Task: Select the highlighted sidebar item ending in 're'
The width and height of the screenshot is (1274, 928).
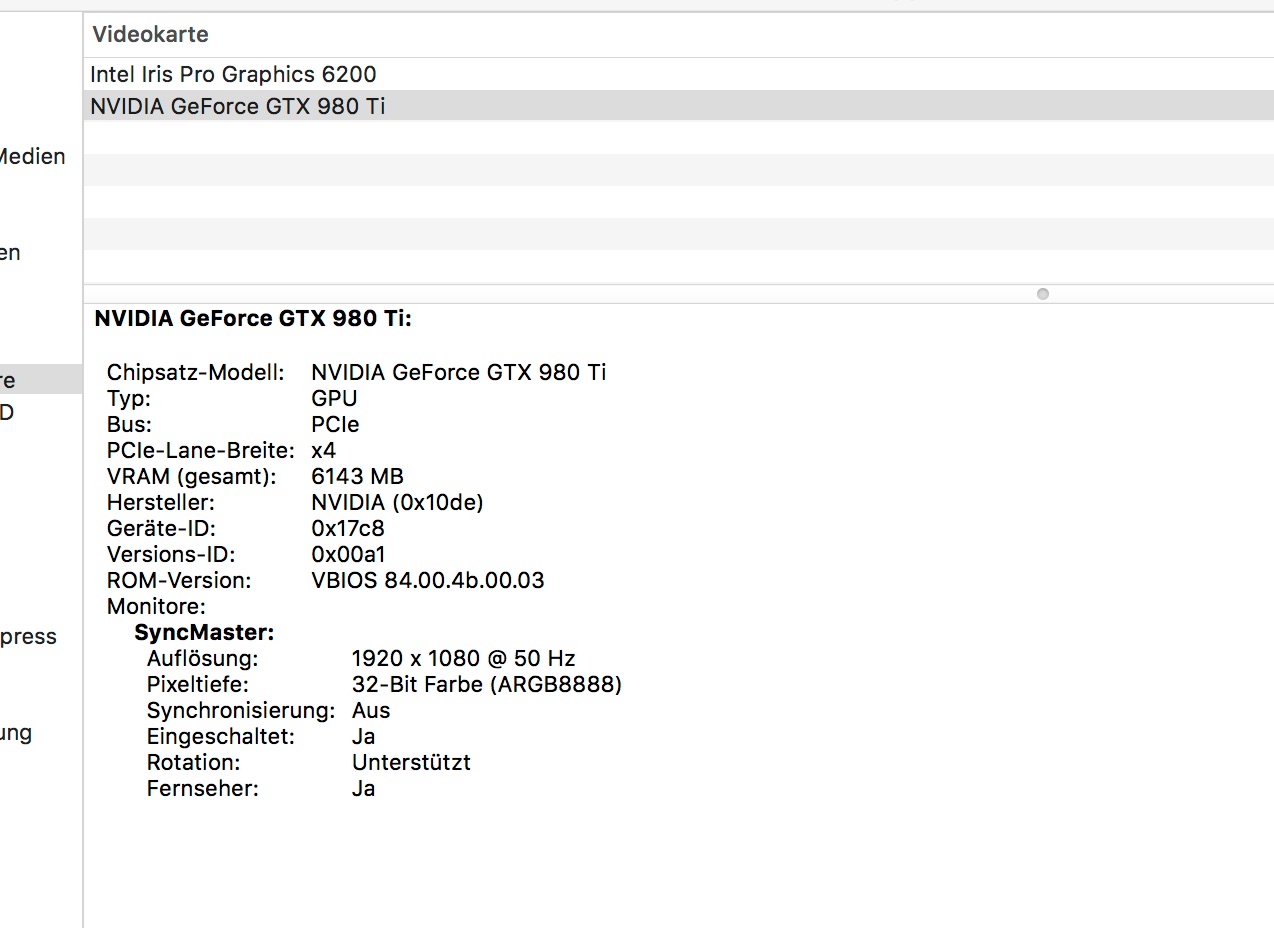Action: (x=41, y=380)
